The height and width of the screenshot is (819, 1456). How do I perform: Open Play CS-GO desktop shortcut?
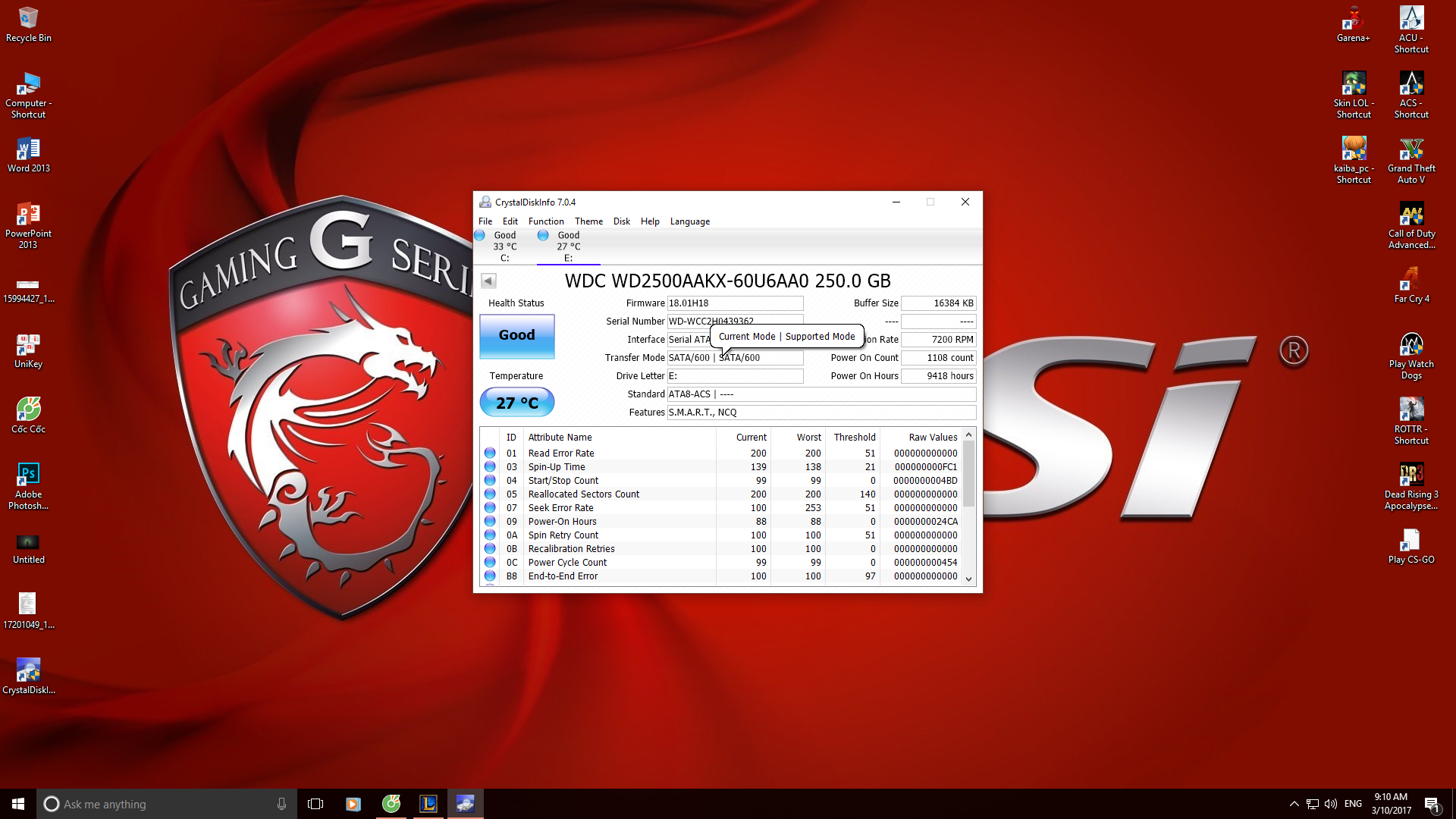click(x=1410, y=548)
